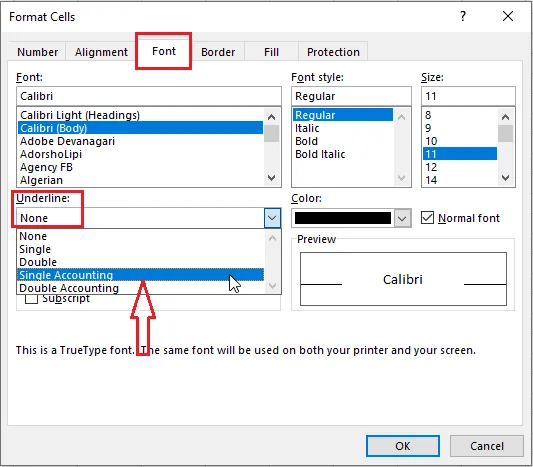This screenshot has height=467, width=533.
Task: Close the Format Cells dialog
Action: click(x=508, y=16)
